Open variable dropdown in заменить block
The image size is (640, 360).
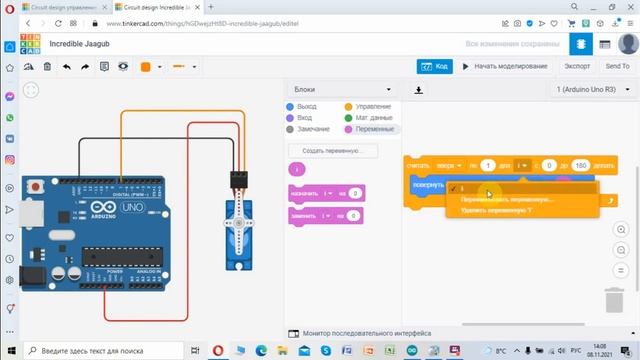(x=326, y=216)
